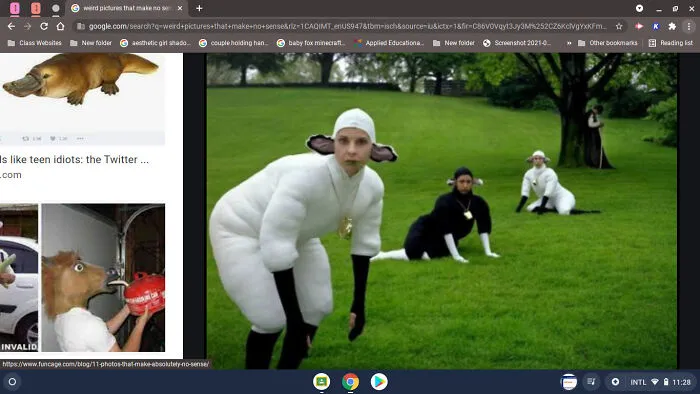Open the media controls playlist icon
700x394 pixels.
coord(591,382)
